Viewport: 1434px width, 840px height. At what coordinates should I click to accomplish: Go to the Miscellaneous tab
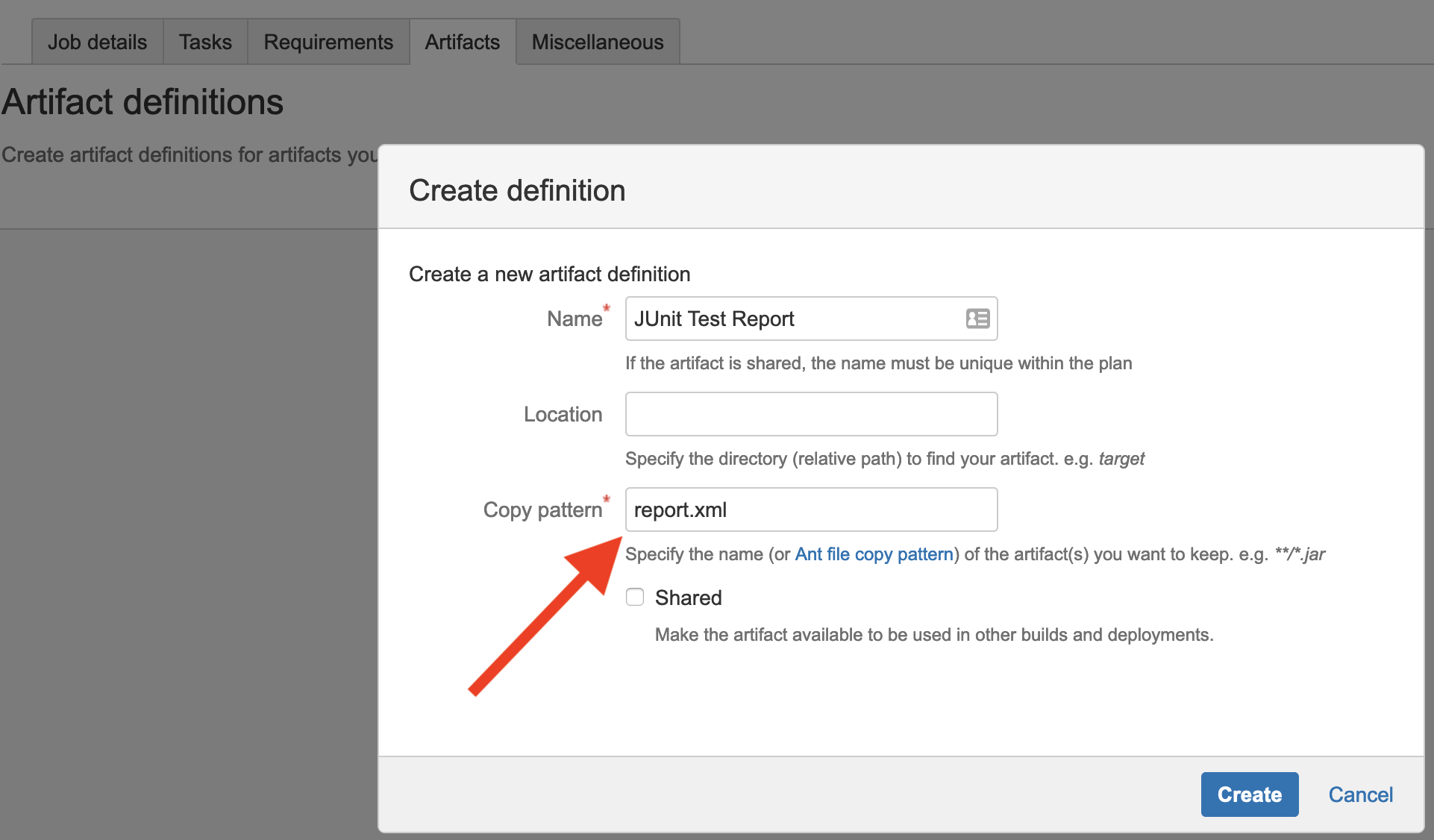click(x=598, y=43)
